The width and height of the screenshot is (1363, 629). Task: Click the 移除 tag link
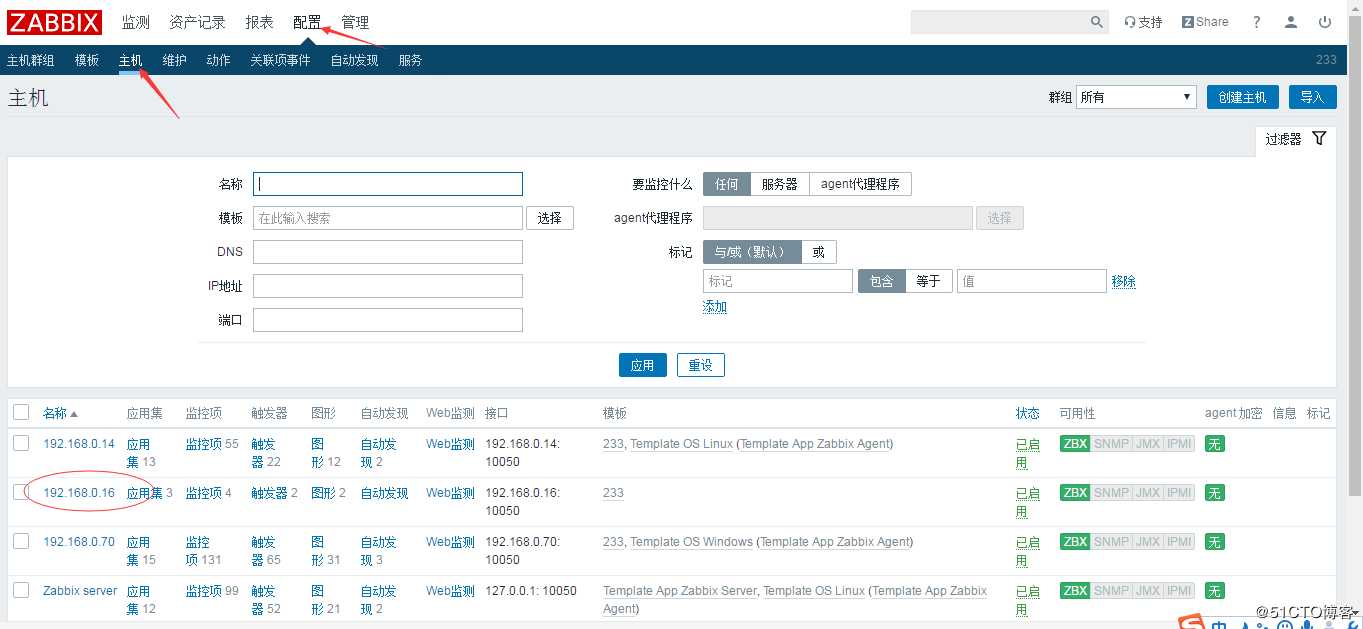pos(1124,281)
